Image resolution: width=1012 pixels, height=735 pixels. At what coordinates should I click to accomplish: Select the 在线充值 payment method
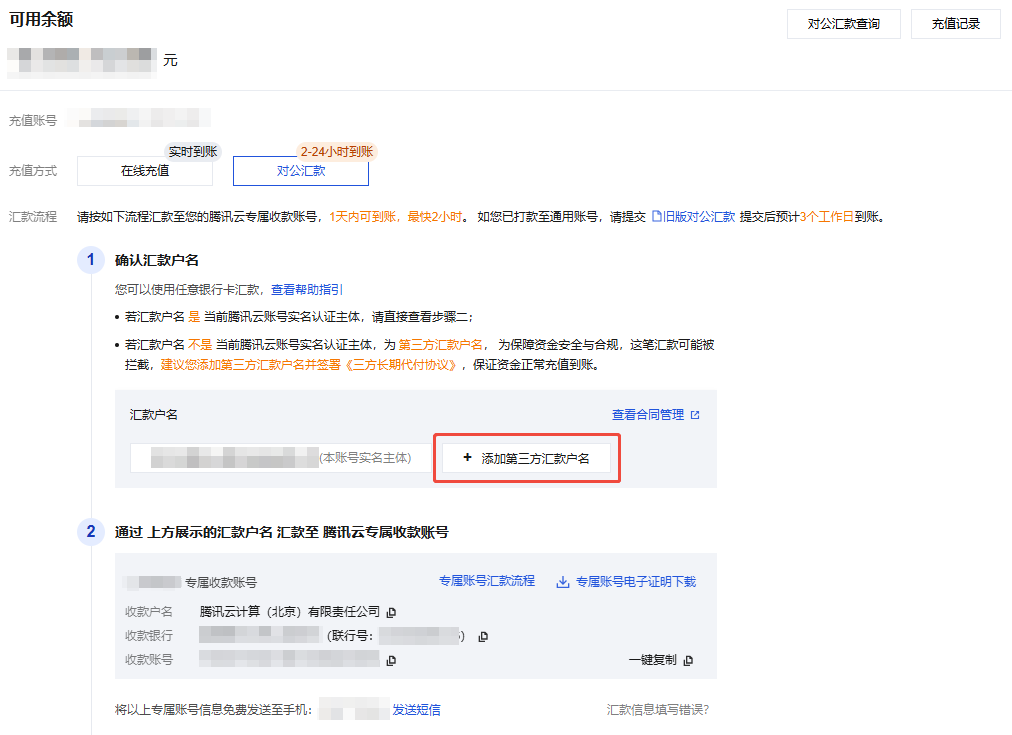click(x=145, y=171)
